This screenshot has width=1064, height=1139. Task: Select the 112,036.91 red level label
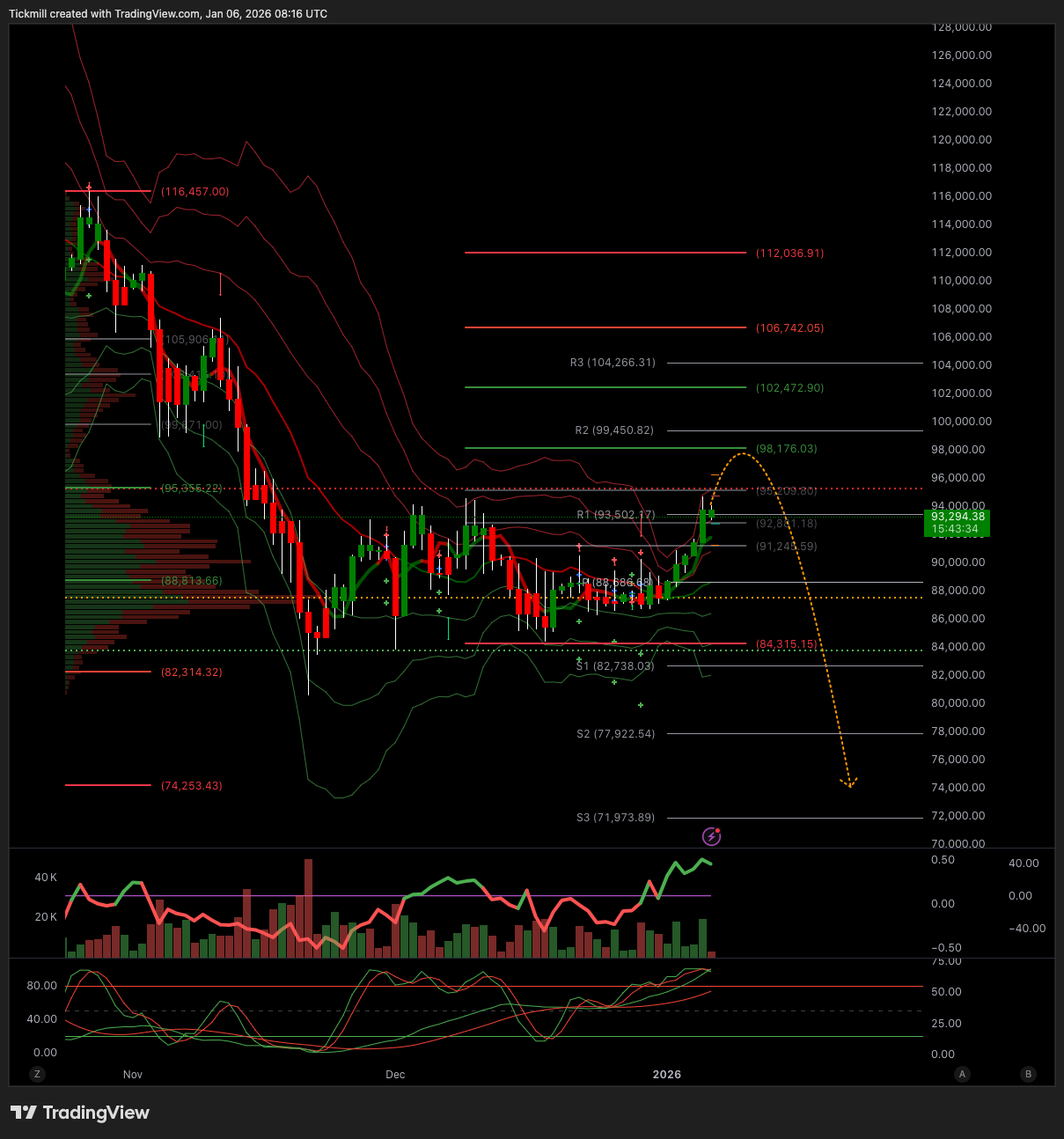pos(789,254)
